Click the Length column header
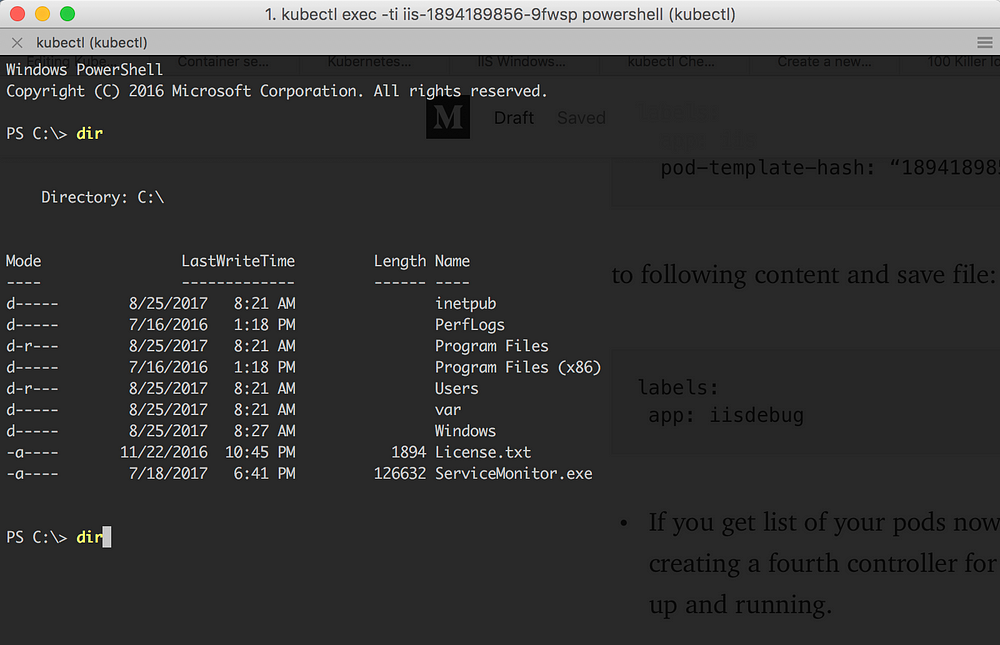The height and width of the screenshot is (645, 1000). click(399, 261)
